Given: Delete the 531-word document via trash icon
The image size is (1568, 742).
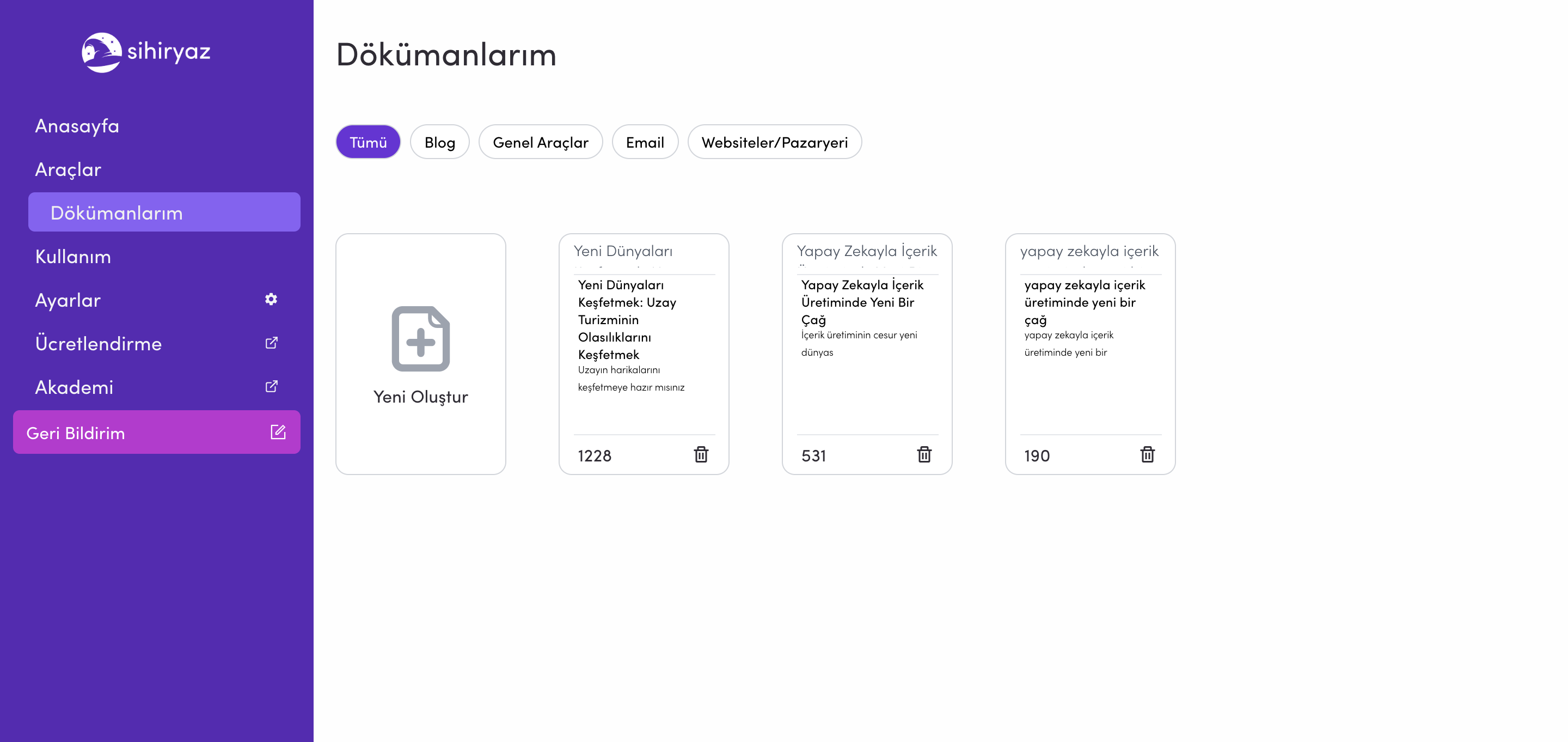Looking at the screenshot, I should [924, 454].
